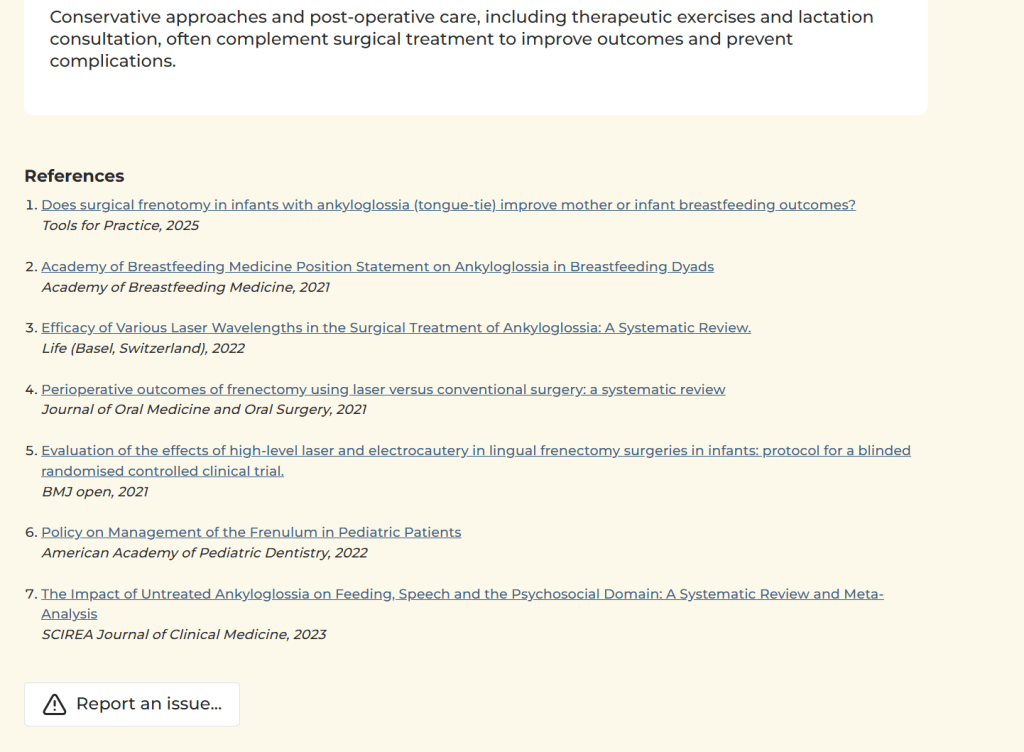1024x752 pixels.
Task: Click 'Academy of Breastfeeding Medicine, 2021' source text
Action: click(185, 287)
